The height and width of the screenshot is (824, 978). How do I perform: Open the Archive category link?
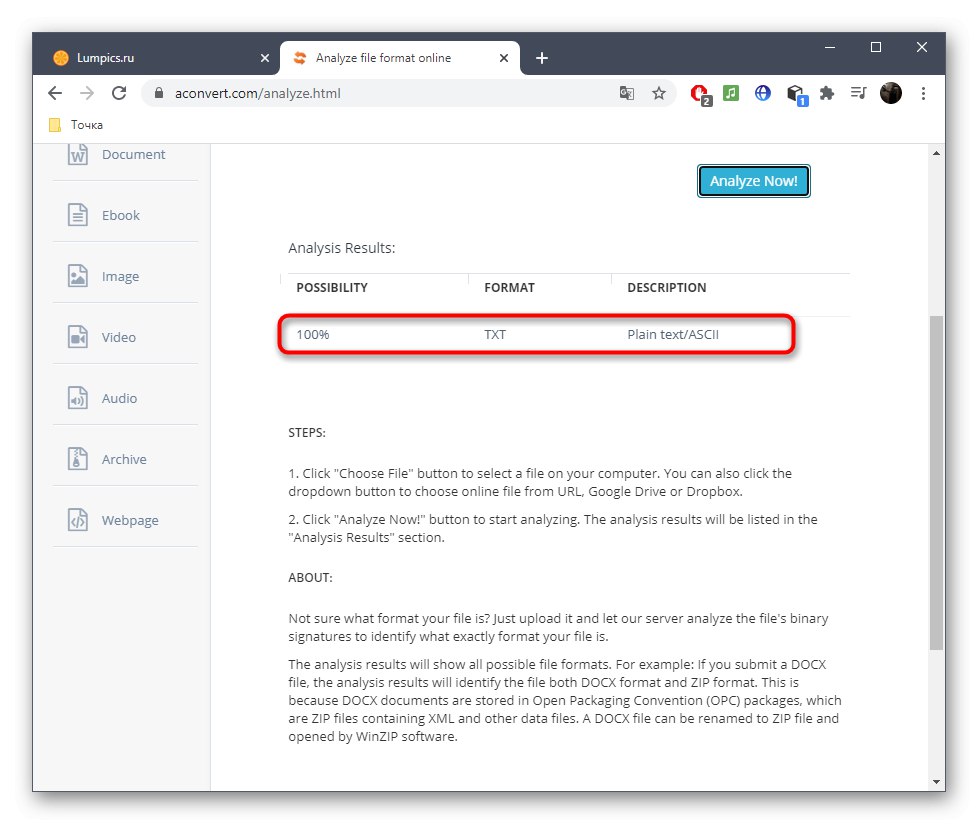click(124, 459)
